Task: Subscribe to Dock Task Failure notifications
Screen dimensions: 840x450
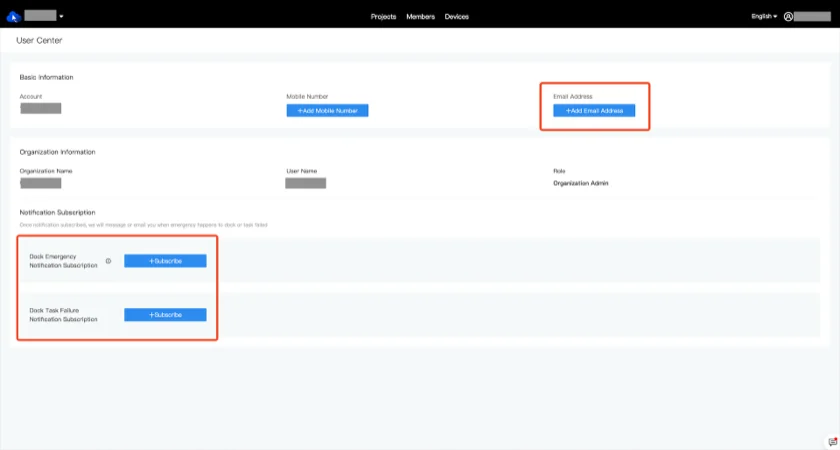Action: pyautogui.click(x=165, y=315)
